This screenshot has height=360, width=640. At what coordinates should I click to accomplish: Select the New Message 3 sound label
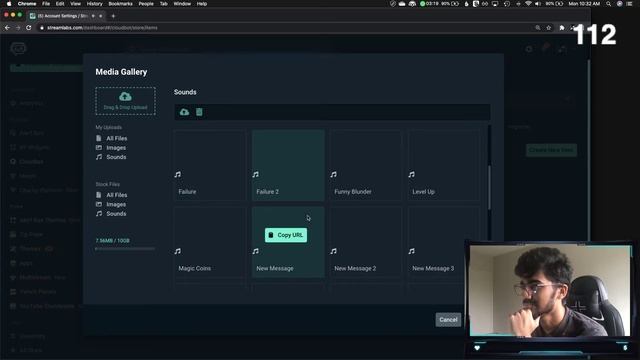point(433,268)
